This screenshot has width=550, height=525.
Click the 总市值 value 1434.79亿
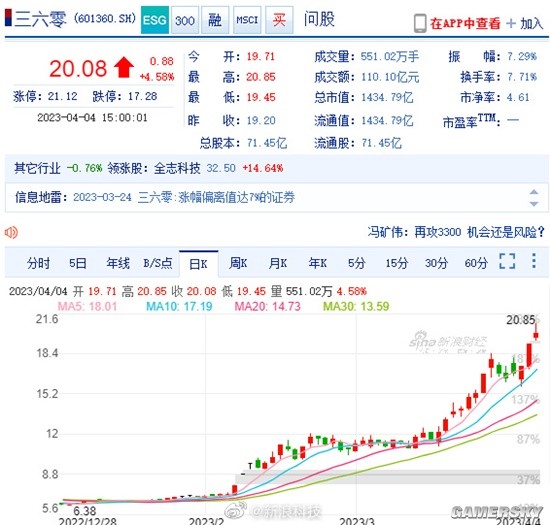coord(387,97)
